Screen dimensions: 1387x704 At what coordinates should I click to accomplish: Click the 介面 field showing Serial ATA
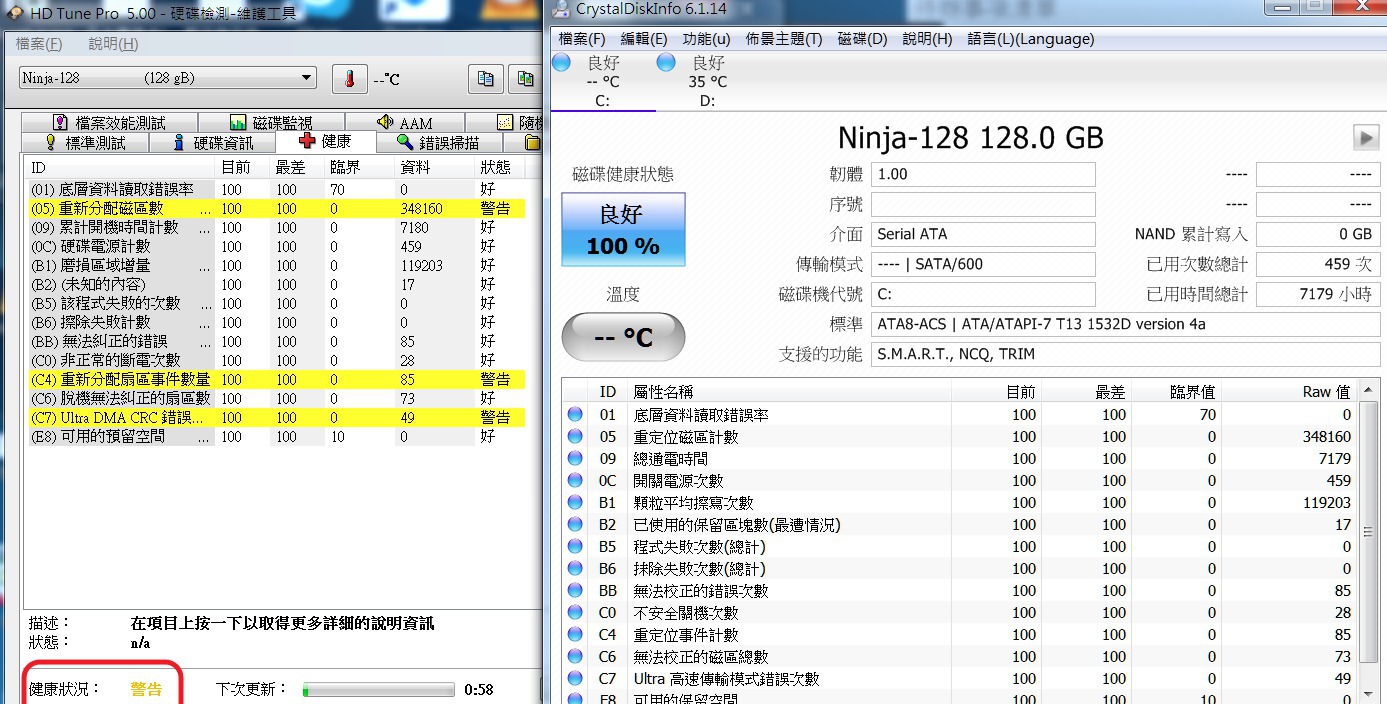[983, 234]
